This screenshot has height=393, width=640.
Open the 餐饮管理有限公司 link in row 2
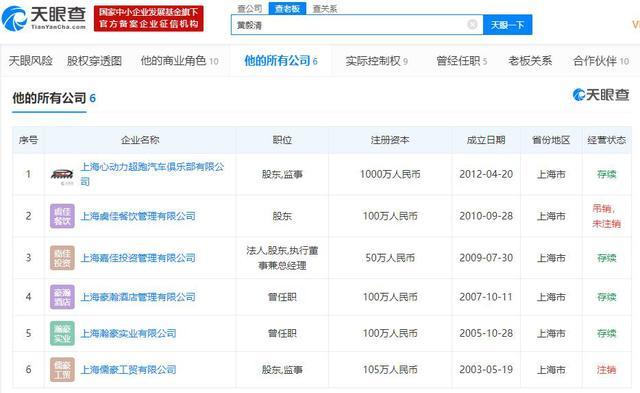tap(138, 216)
